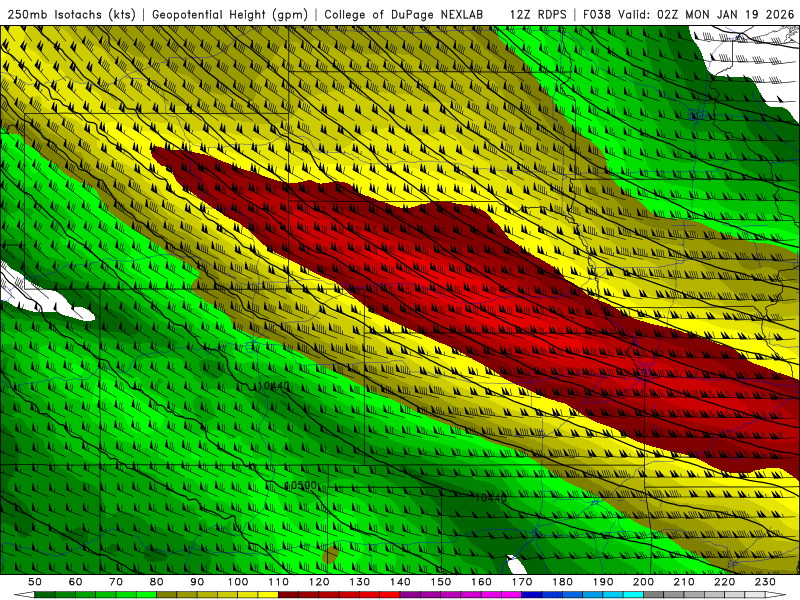This screenshot has height=600, width=800.
Task: Click the '150' color bar value
Action: [x=441, y=582]
